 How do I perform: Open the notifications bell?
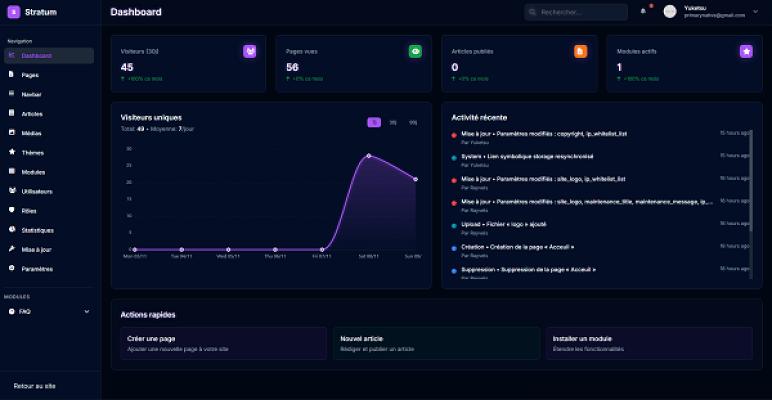tap(643, 11)
